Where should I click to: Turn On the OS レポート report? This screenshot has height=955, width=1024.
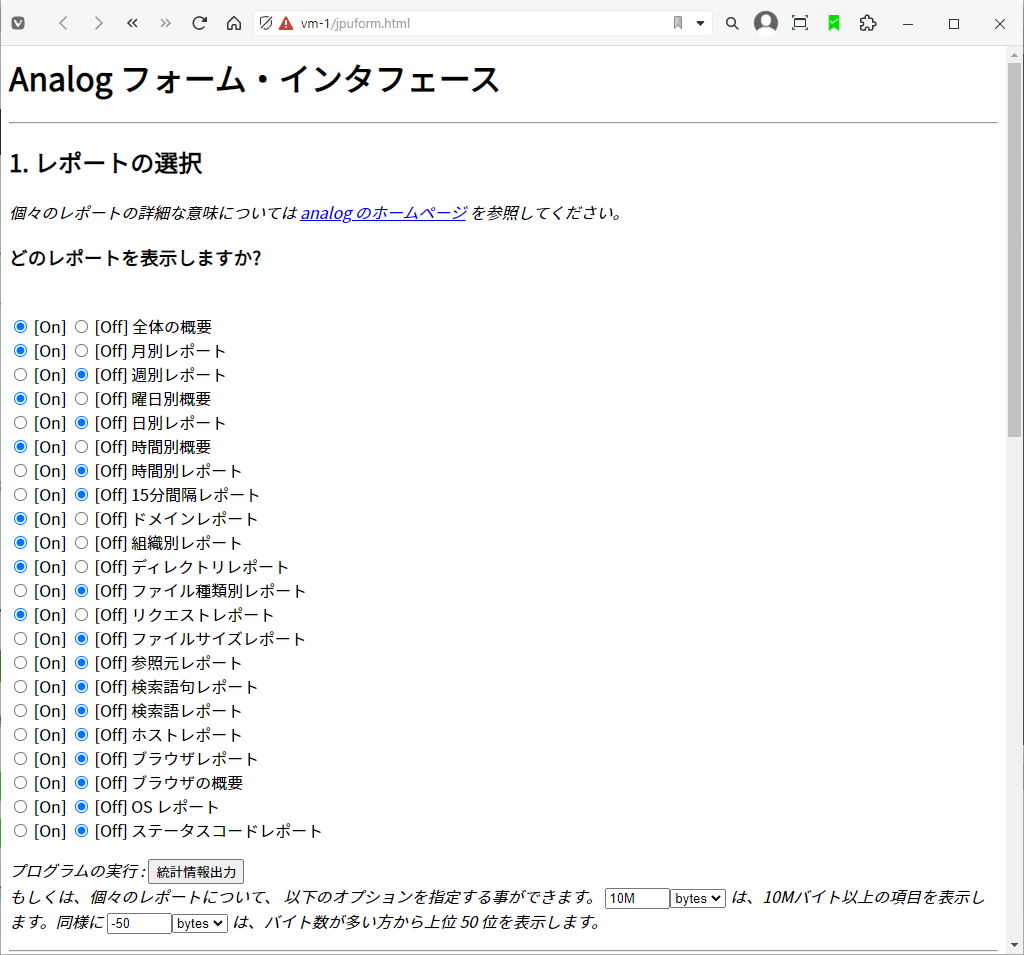[x=20, y=807]
